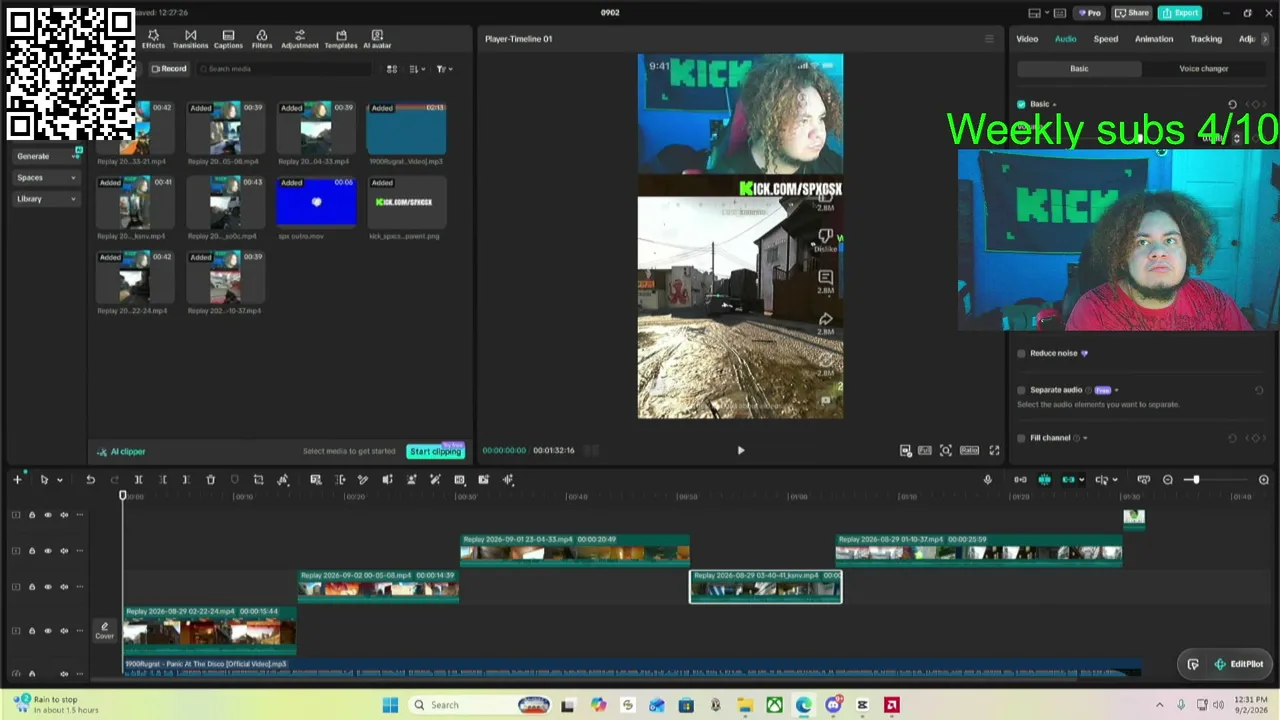Open the Transitions panel

pyautogui.click(x=190, y=39)
